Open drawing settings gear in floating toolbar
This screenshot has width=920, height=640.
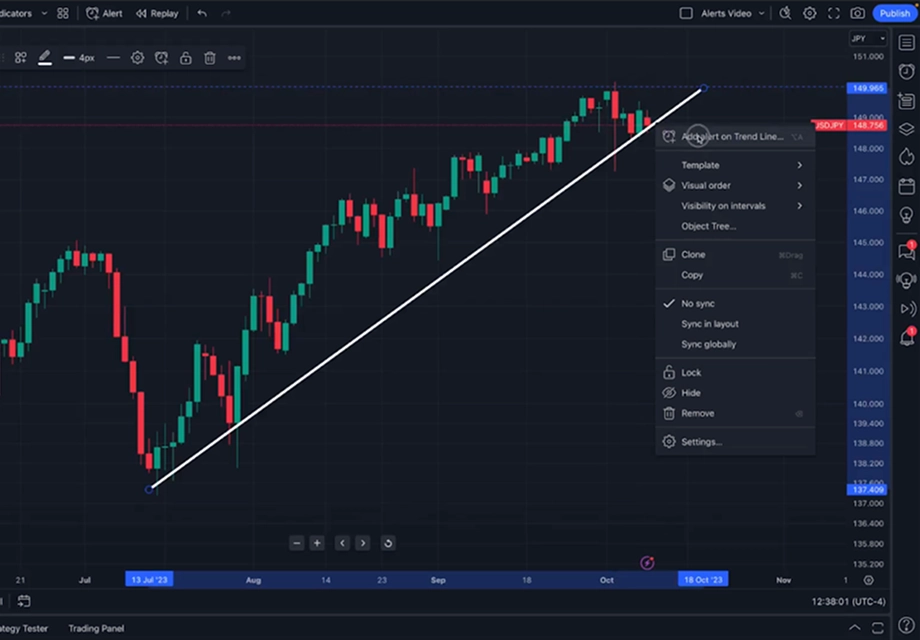pyautogui.click(x=137, y=57)
